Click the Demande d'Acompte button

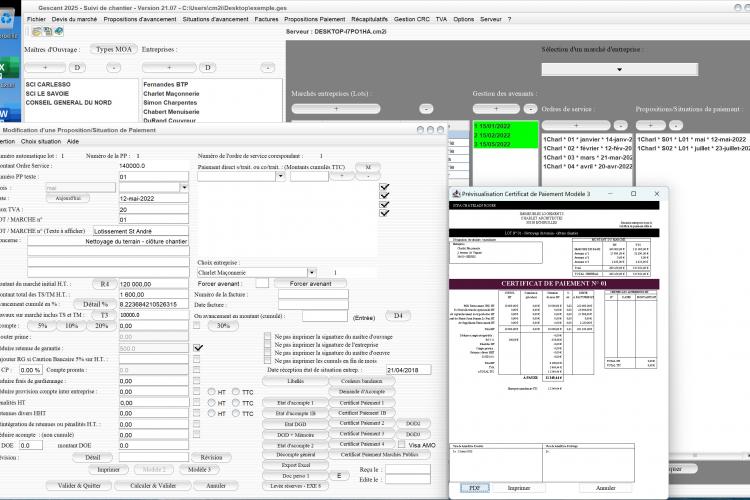(x=362, y=392)
